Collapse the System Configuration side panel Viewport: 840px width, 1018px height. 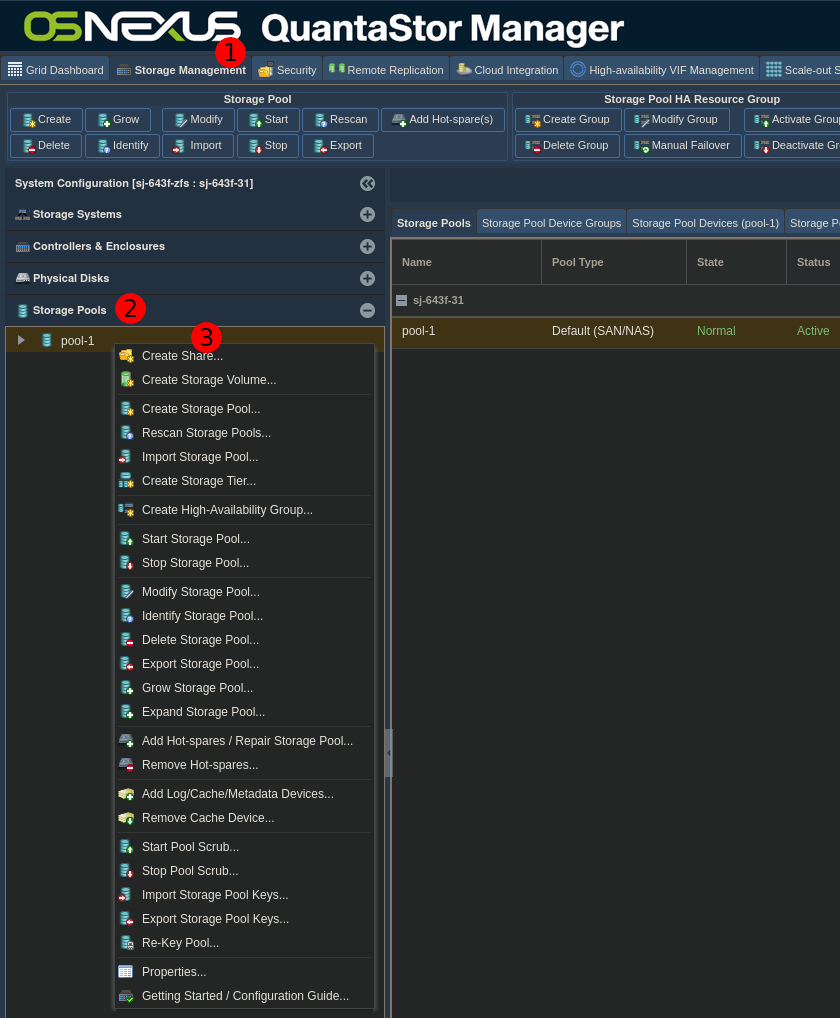click(367, 183)
